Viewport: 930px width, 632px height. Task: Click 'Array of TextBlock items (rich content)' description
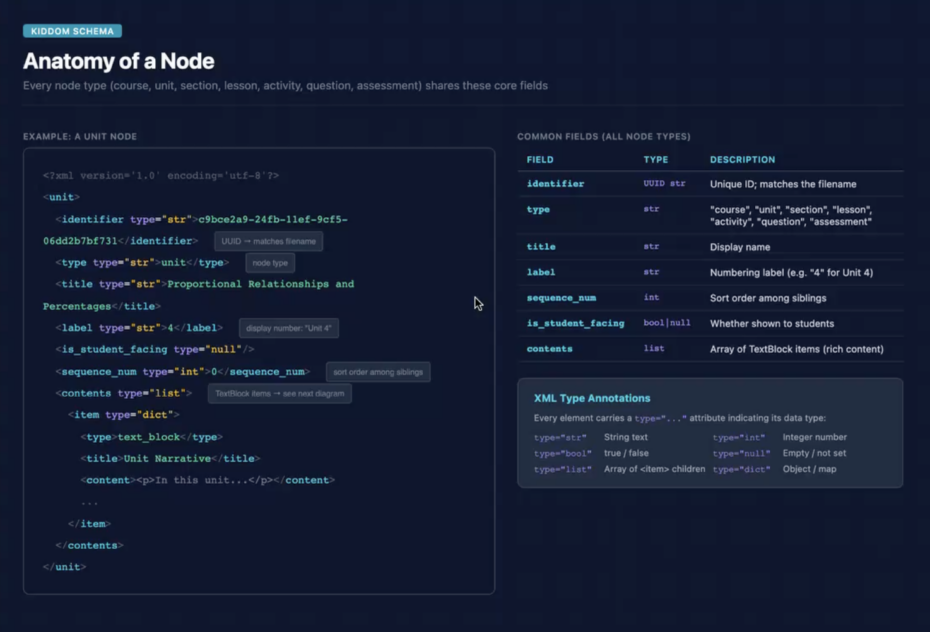[797, 349]
